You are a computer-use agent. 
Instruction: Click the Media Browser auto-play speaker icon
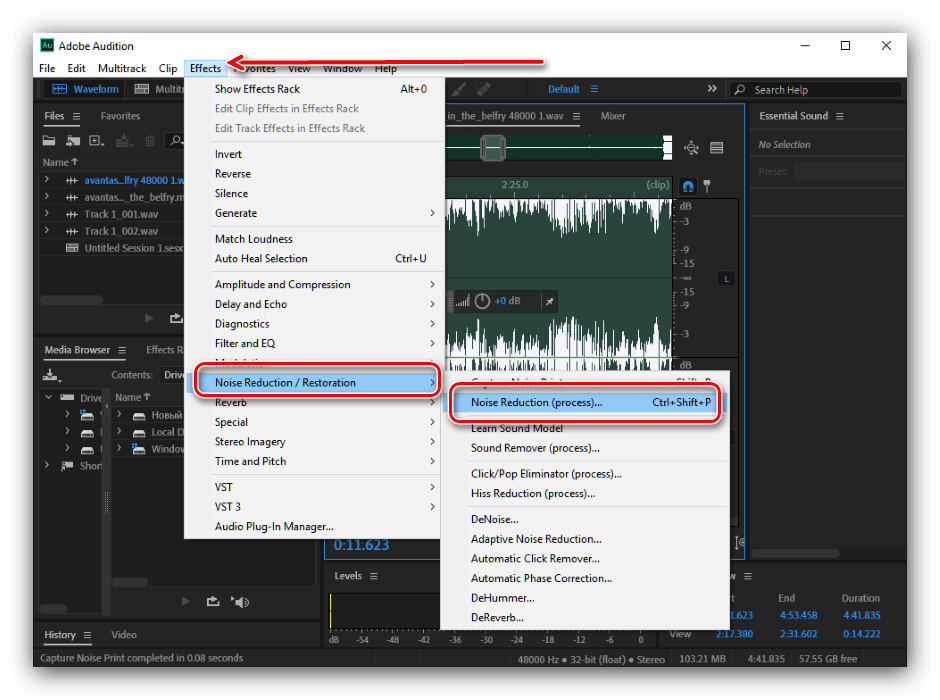pos(240,601)
